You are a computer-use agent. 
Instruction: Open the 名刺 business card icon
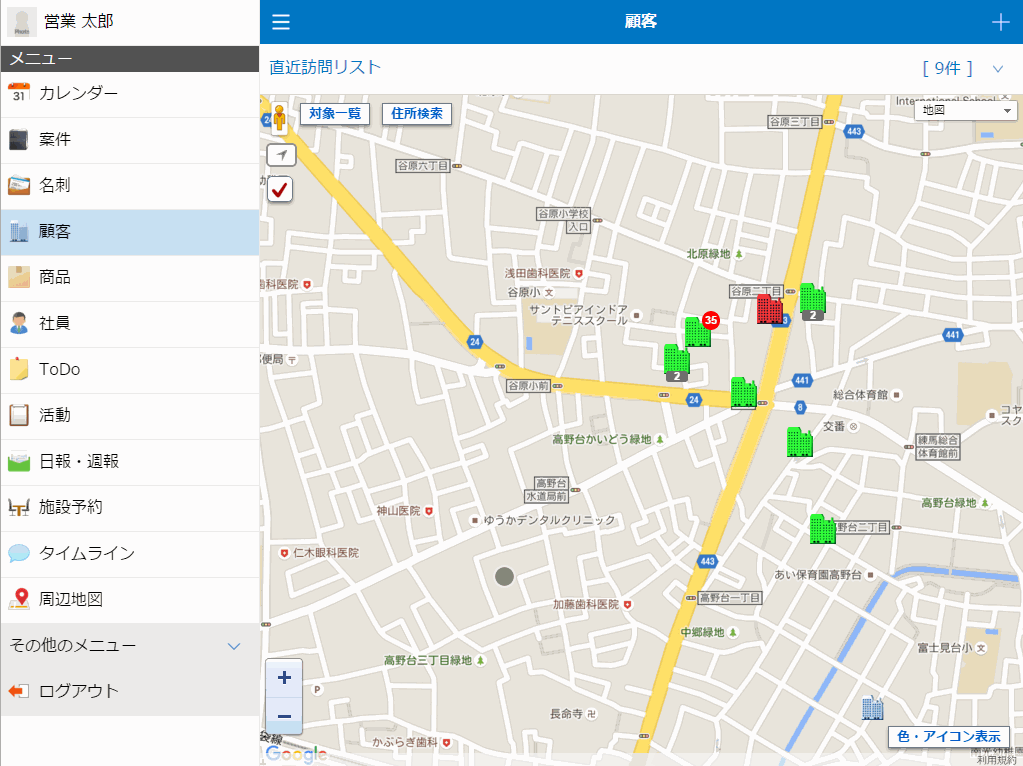[x=19, y=185]
